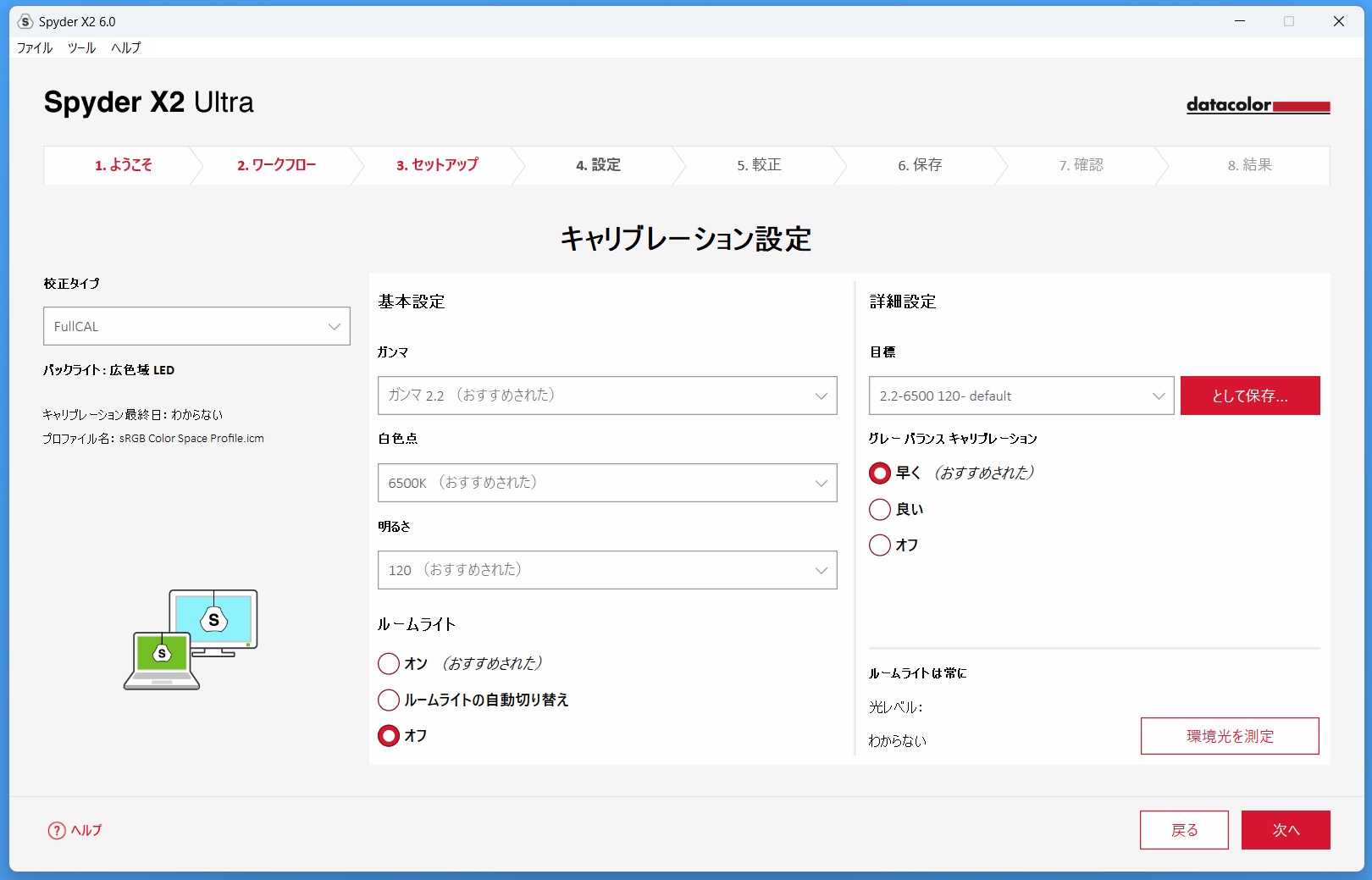Select ルームライト オフ radio button
The image size is (1372, 880).
(x=389, y=736)
